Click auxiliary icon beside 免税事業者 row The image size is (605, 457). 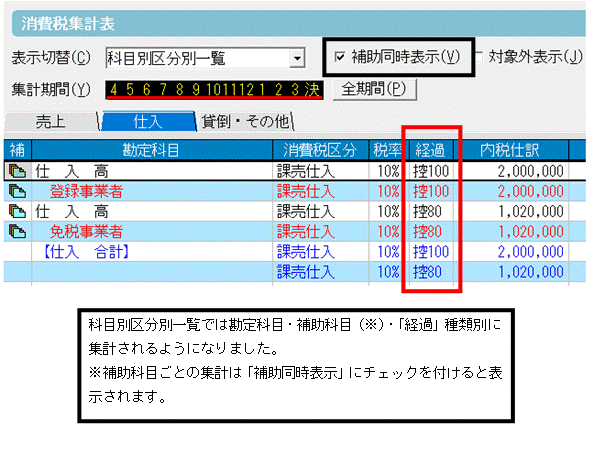pyautogui.click(x=17, y=232)
